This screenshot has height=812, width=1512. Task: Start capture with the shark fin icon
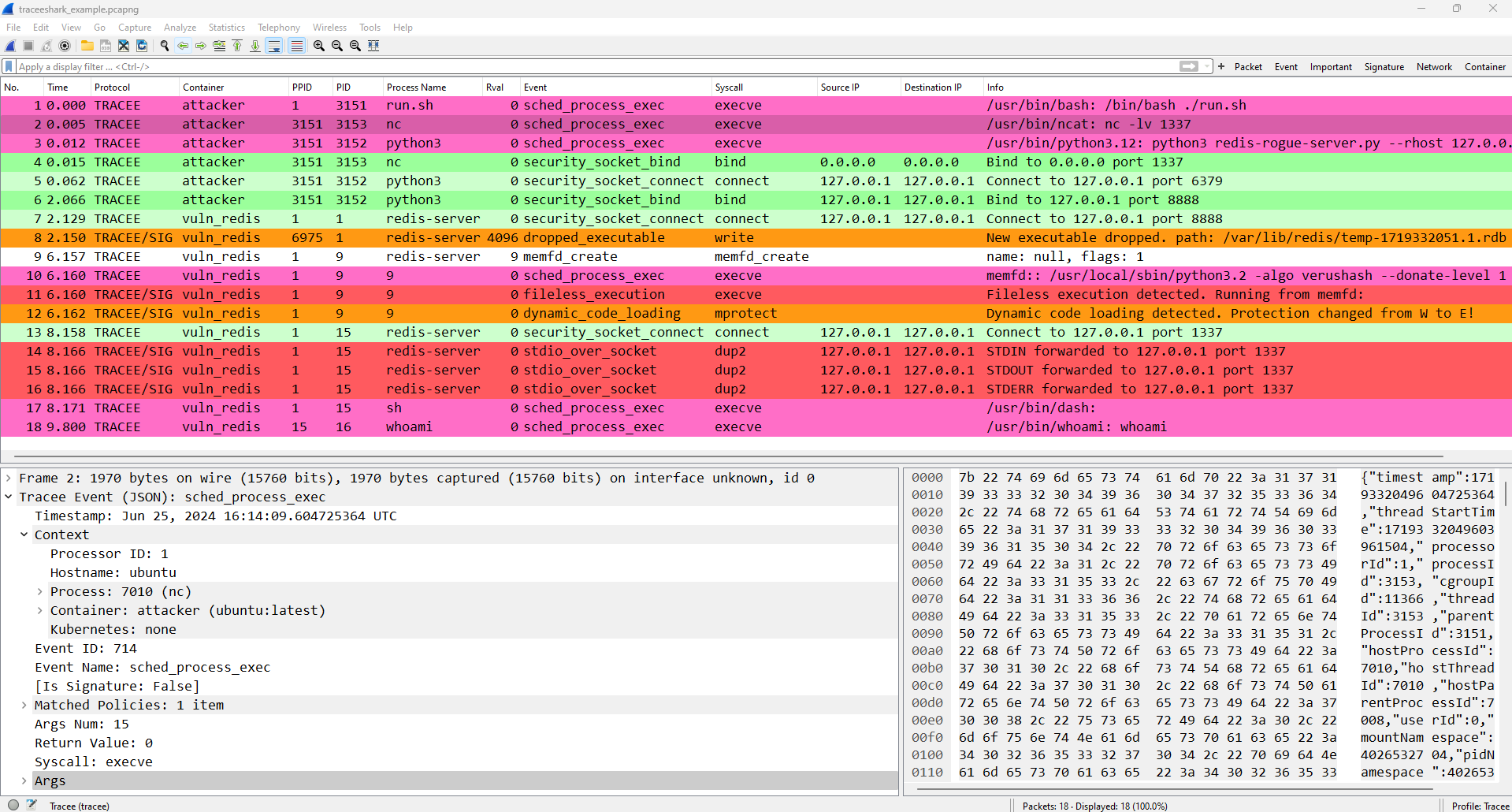pos(10,46)
